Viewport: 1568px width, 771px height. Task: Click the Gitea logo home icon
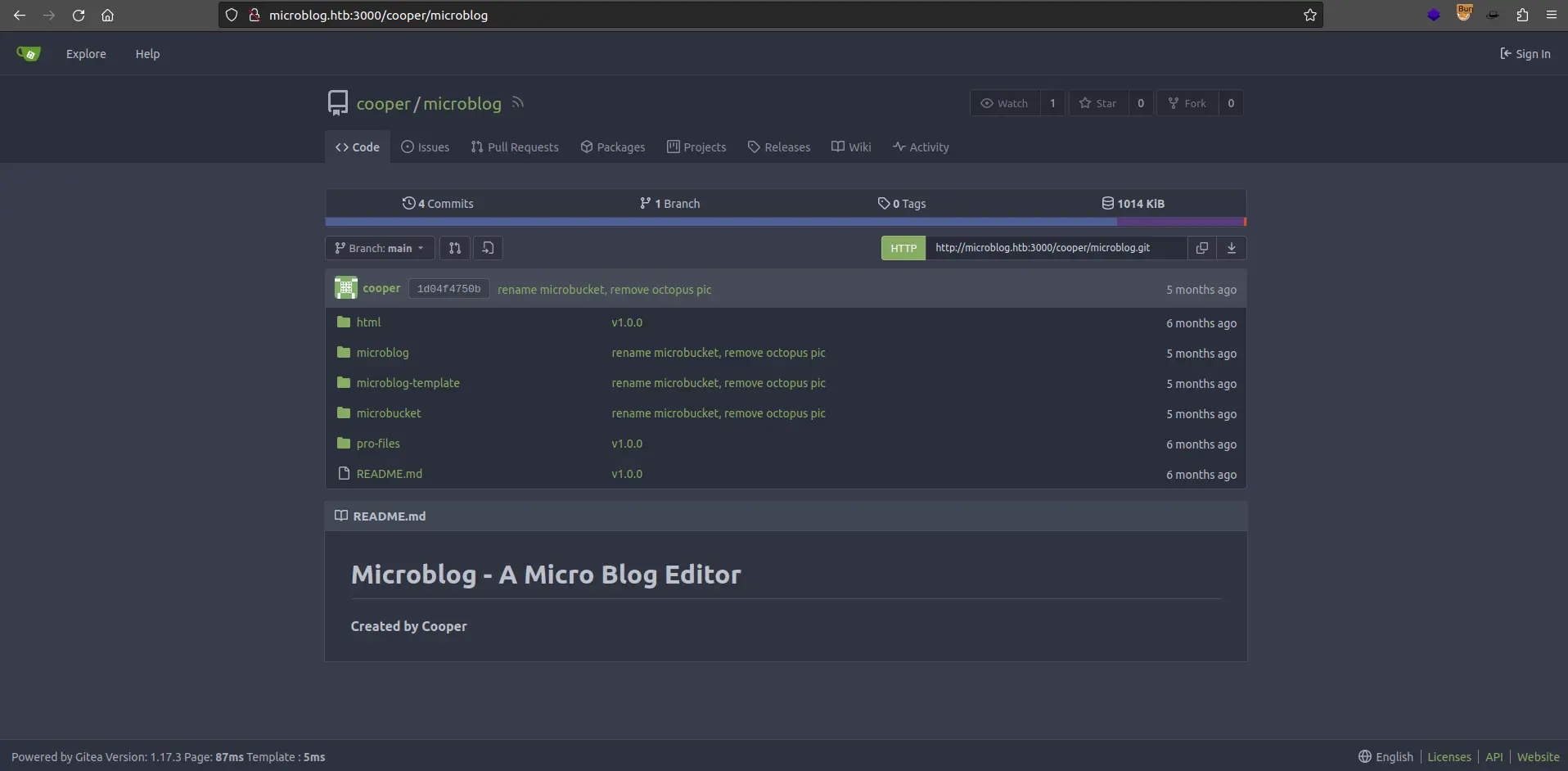29,54
